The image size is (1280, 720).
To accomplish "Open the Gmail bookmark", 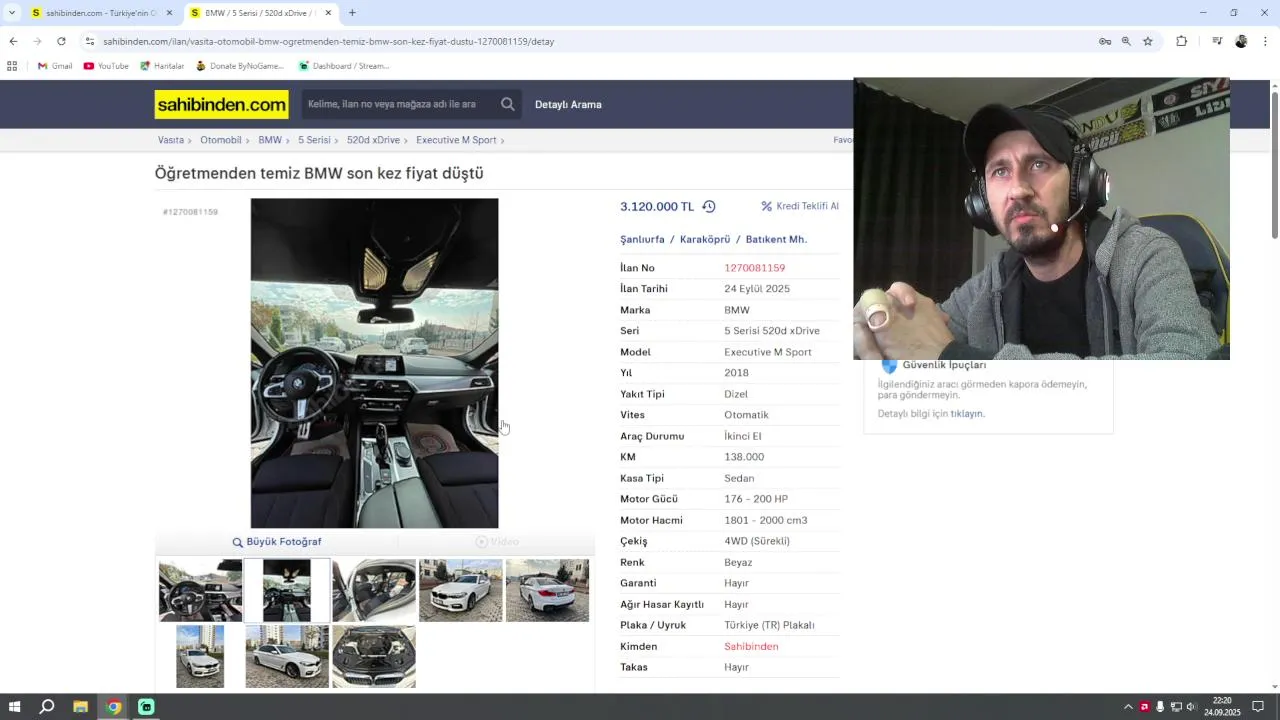I will pyautogui.click(x=55, y=66).
